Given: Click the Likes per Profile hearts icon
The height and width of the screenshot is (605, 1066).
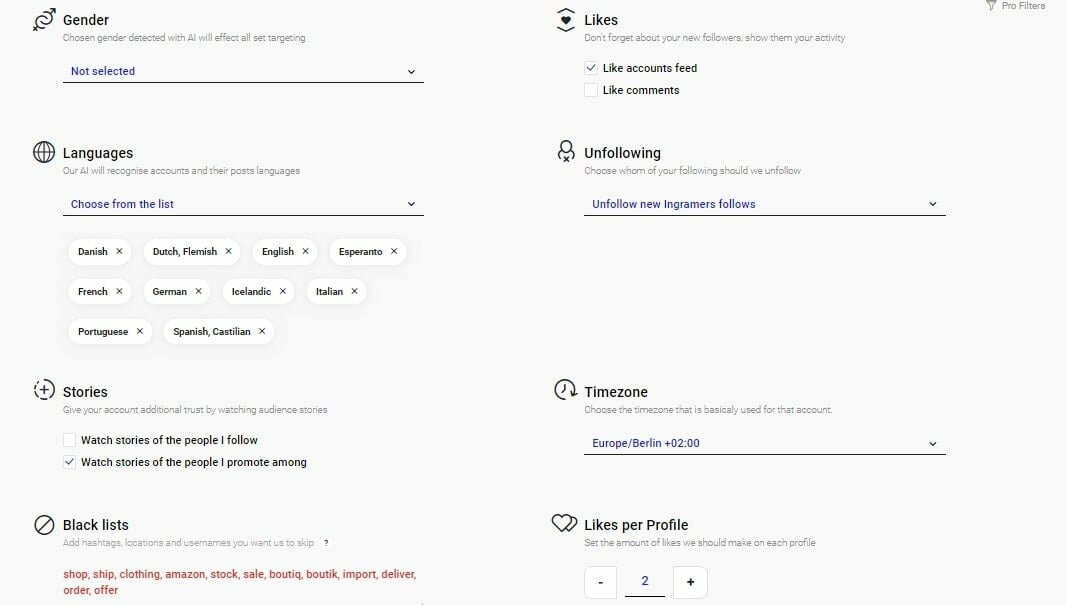Looking at the screenshot, I should 565,524.
